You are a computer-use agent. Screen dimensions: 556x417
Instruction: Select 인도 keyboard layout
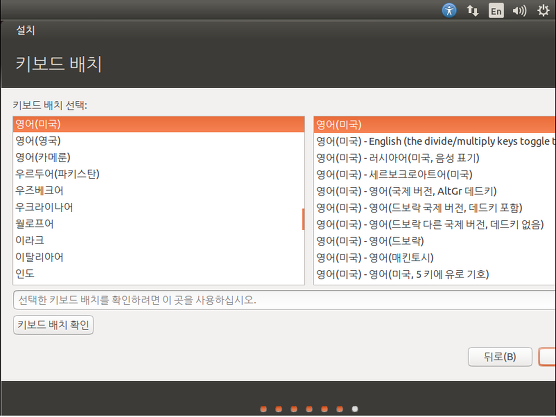159,274
